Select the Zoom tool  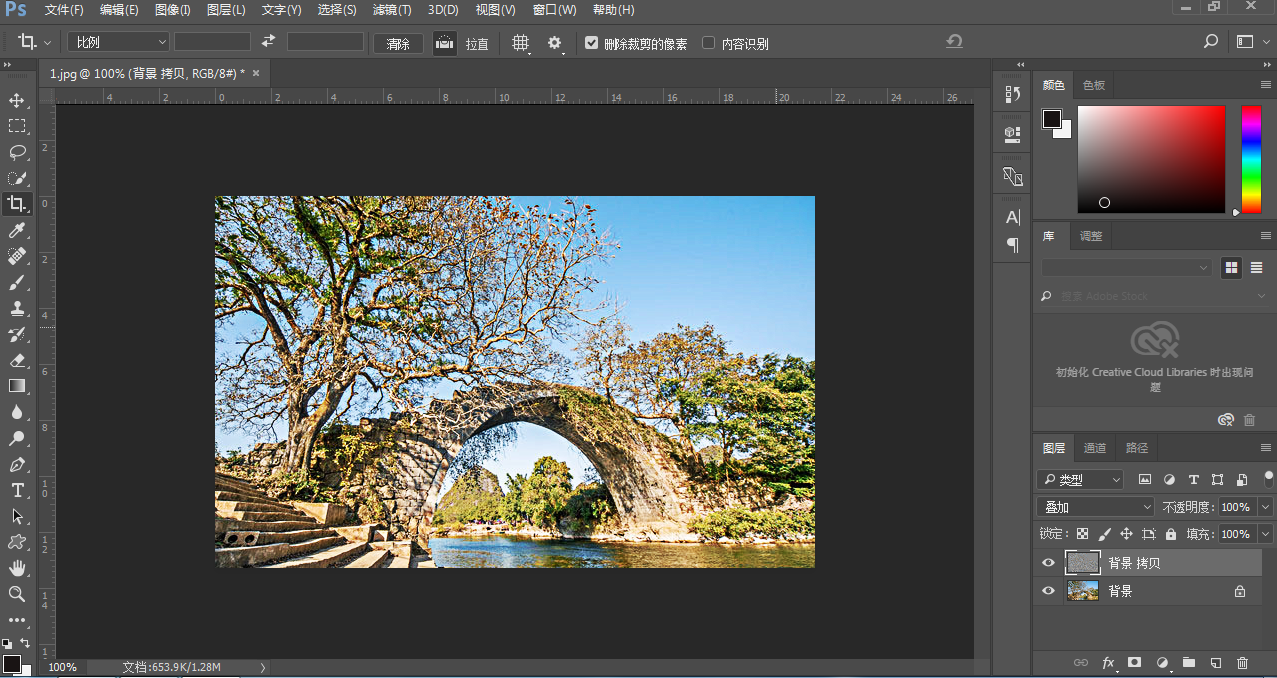coord(17,594)
